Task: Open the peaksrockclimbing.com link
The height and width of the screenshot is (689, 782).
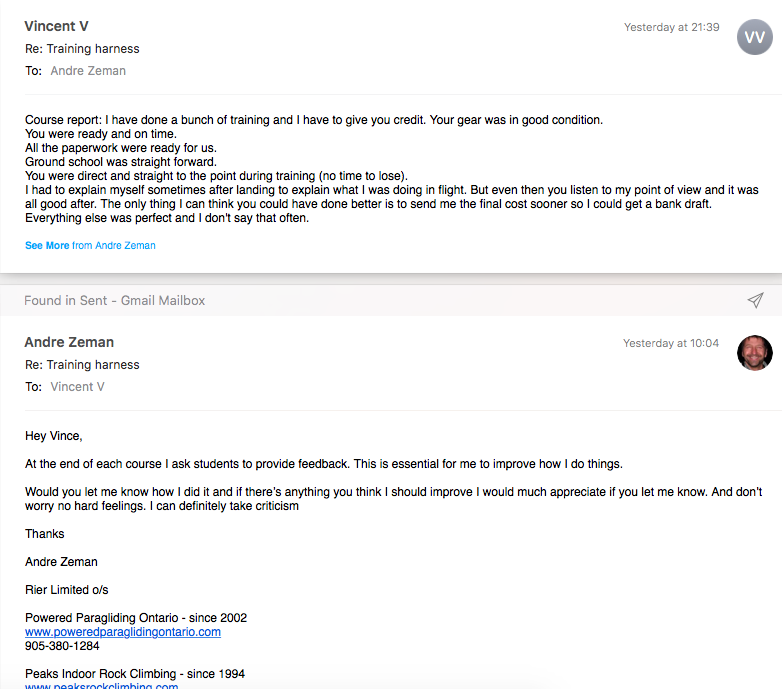Action: click(x=102, y=686)
